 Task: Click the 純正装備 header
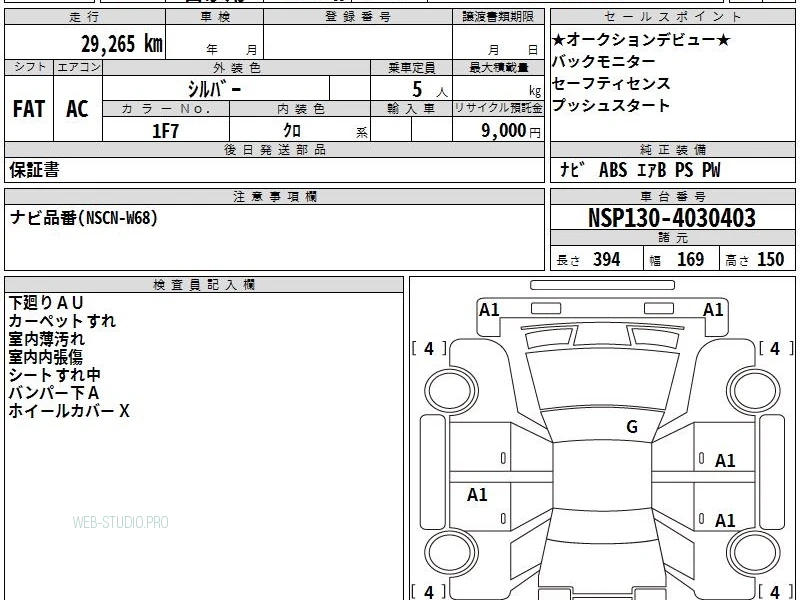click(x=672, y=149)
